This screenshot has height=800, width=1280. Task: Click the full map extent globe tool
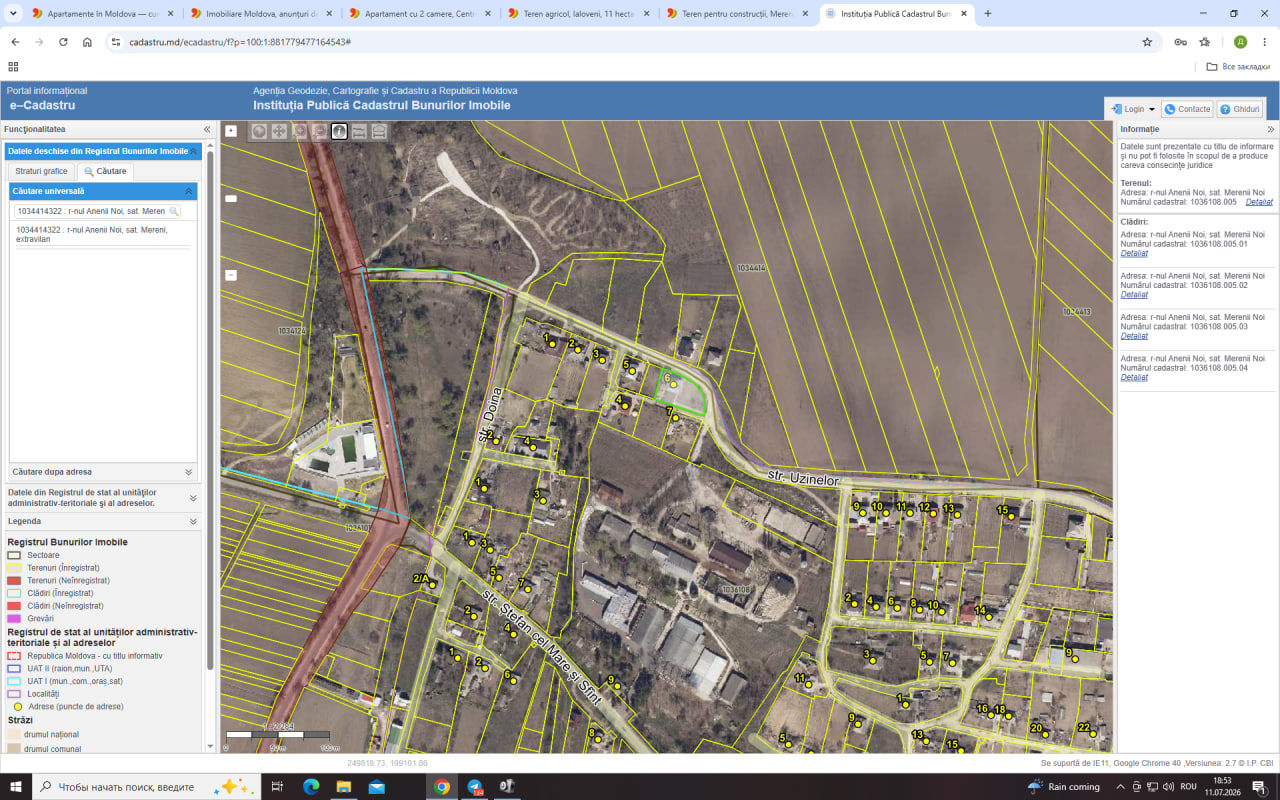(259, 131)
